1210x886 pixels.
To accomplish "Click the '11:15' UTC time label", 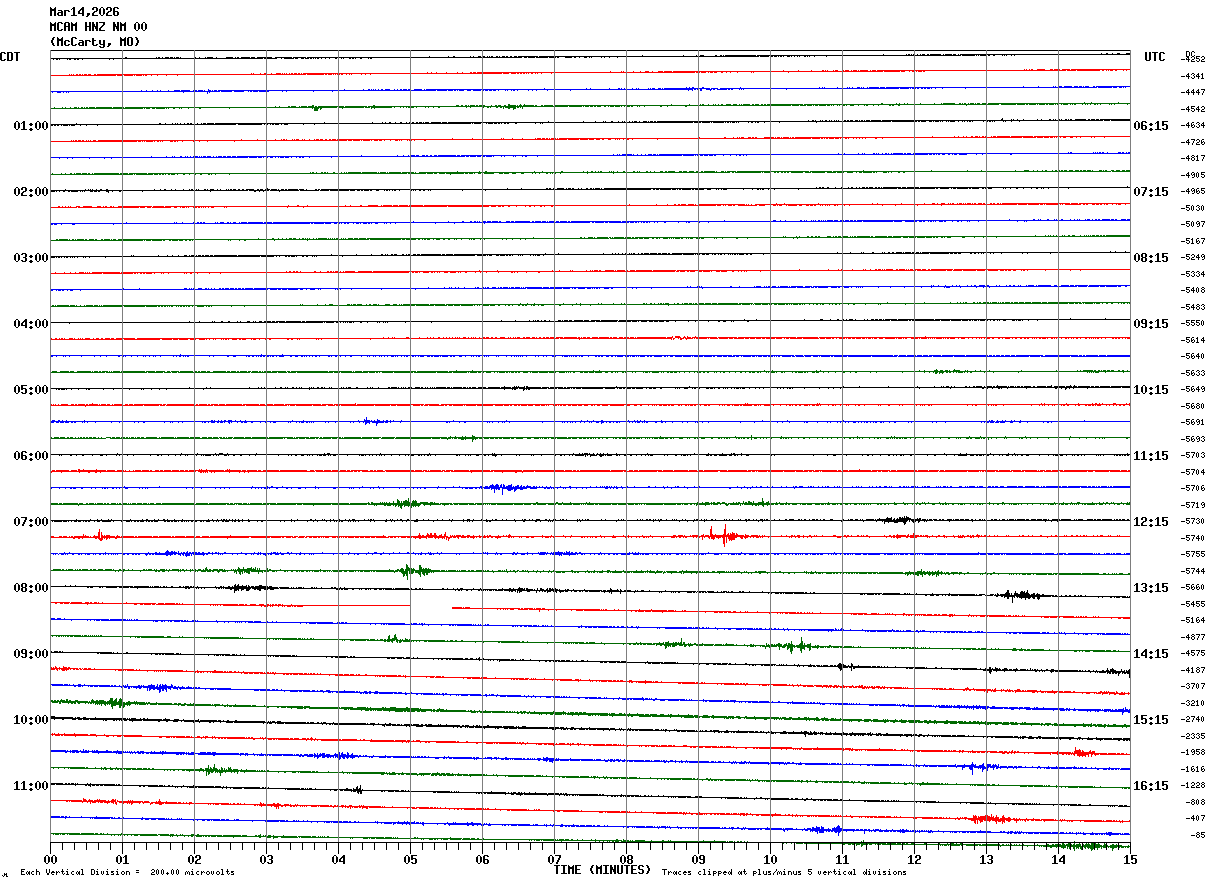I will pos(1151,456).
